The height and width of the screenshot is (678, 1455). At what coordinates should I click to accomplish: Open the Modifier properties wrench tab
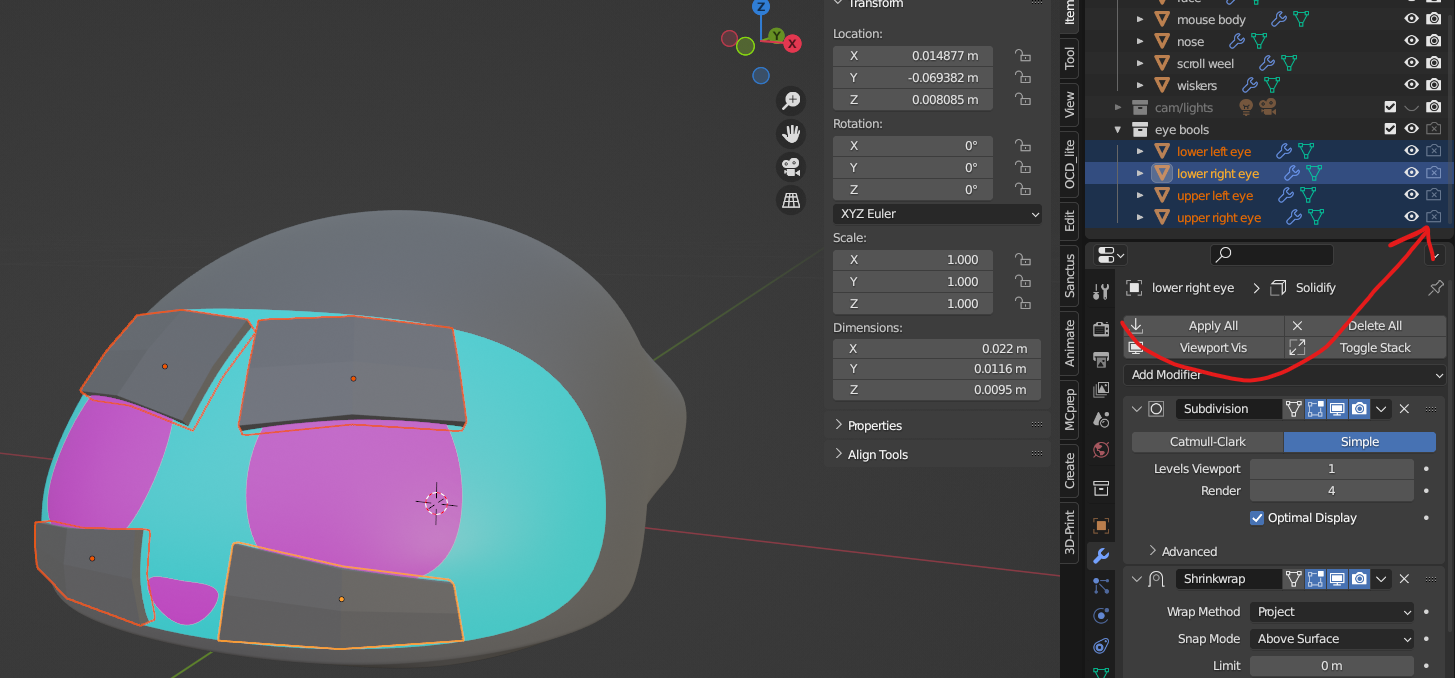[1101, 555]
